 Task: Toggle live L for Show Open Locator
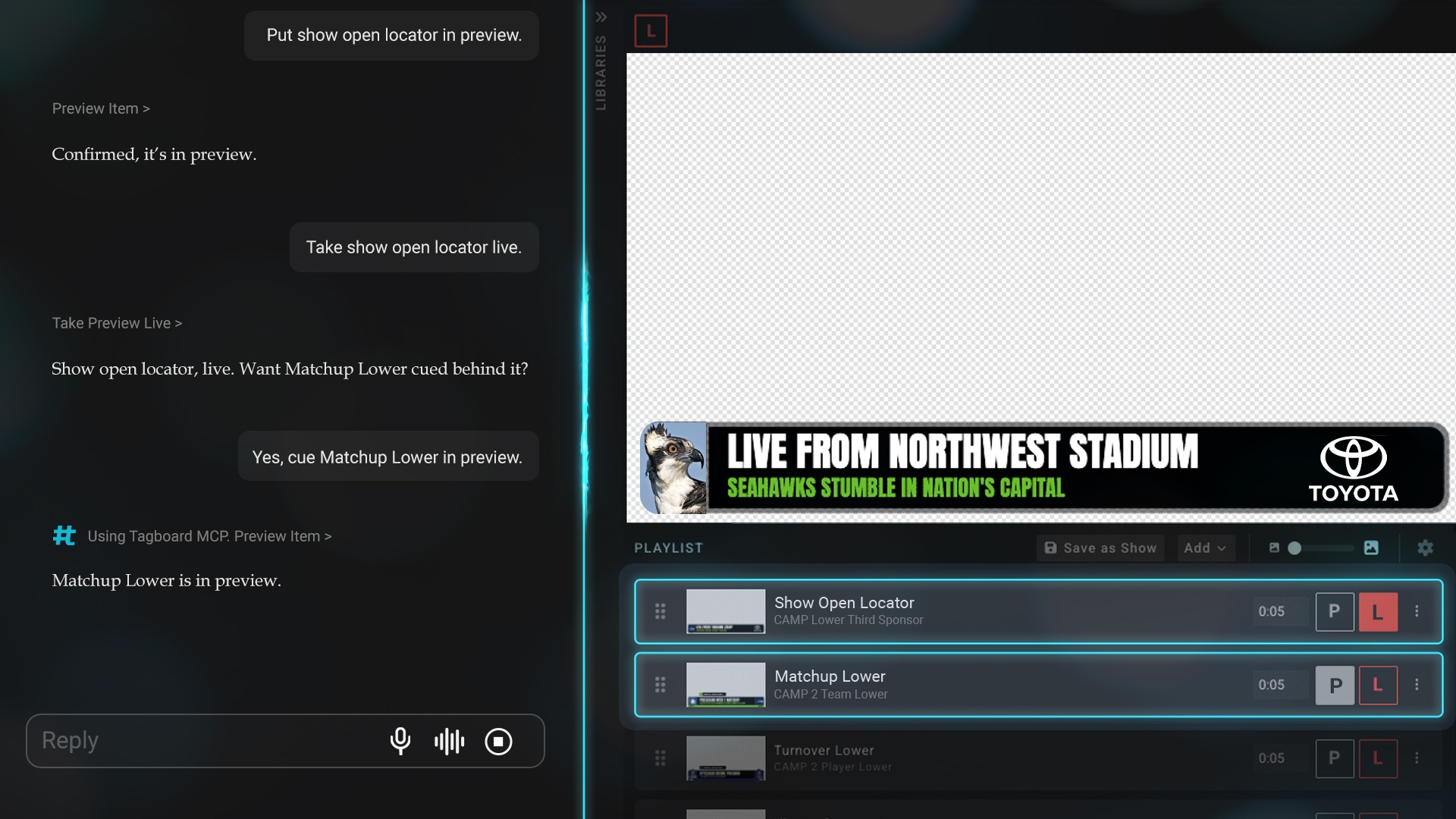[x=1378, y=611]
